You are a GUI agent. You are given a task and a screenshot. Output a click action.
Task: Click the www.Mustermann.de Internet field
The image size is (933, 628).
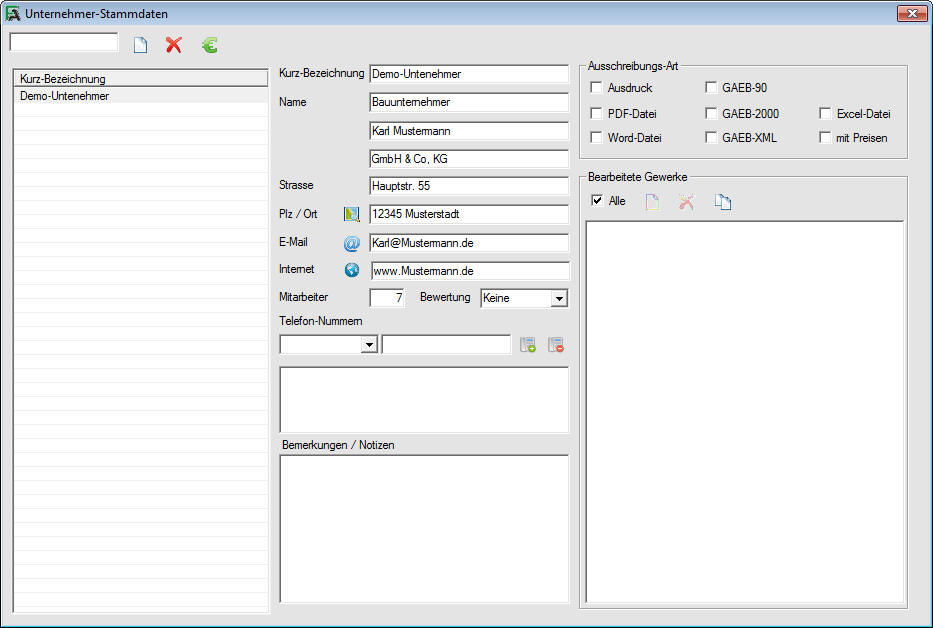click(x=470, y=271)
